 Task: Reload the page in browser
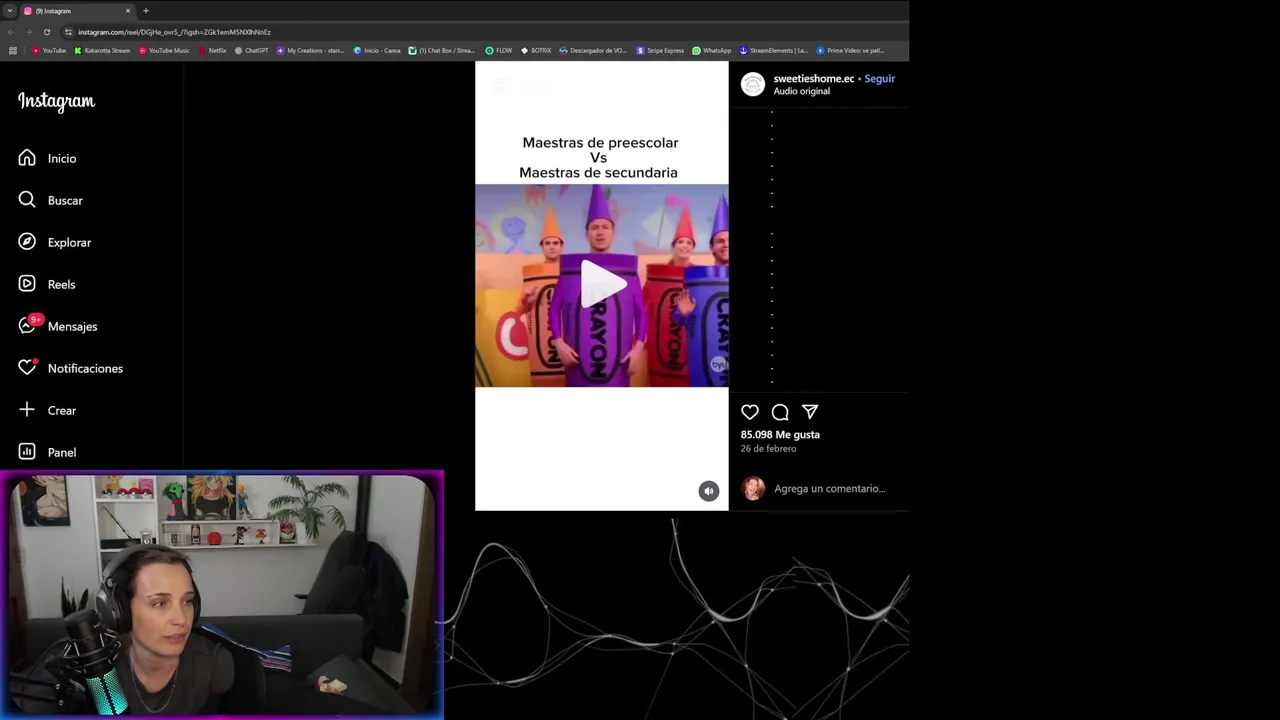(46, 32)
